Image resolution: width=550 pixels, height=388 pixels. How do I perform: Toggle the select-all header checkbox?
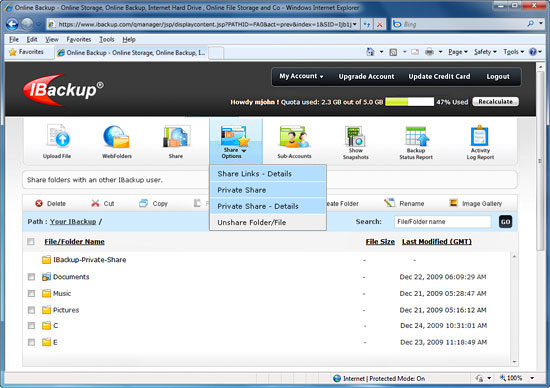(x=31, y=241)
